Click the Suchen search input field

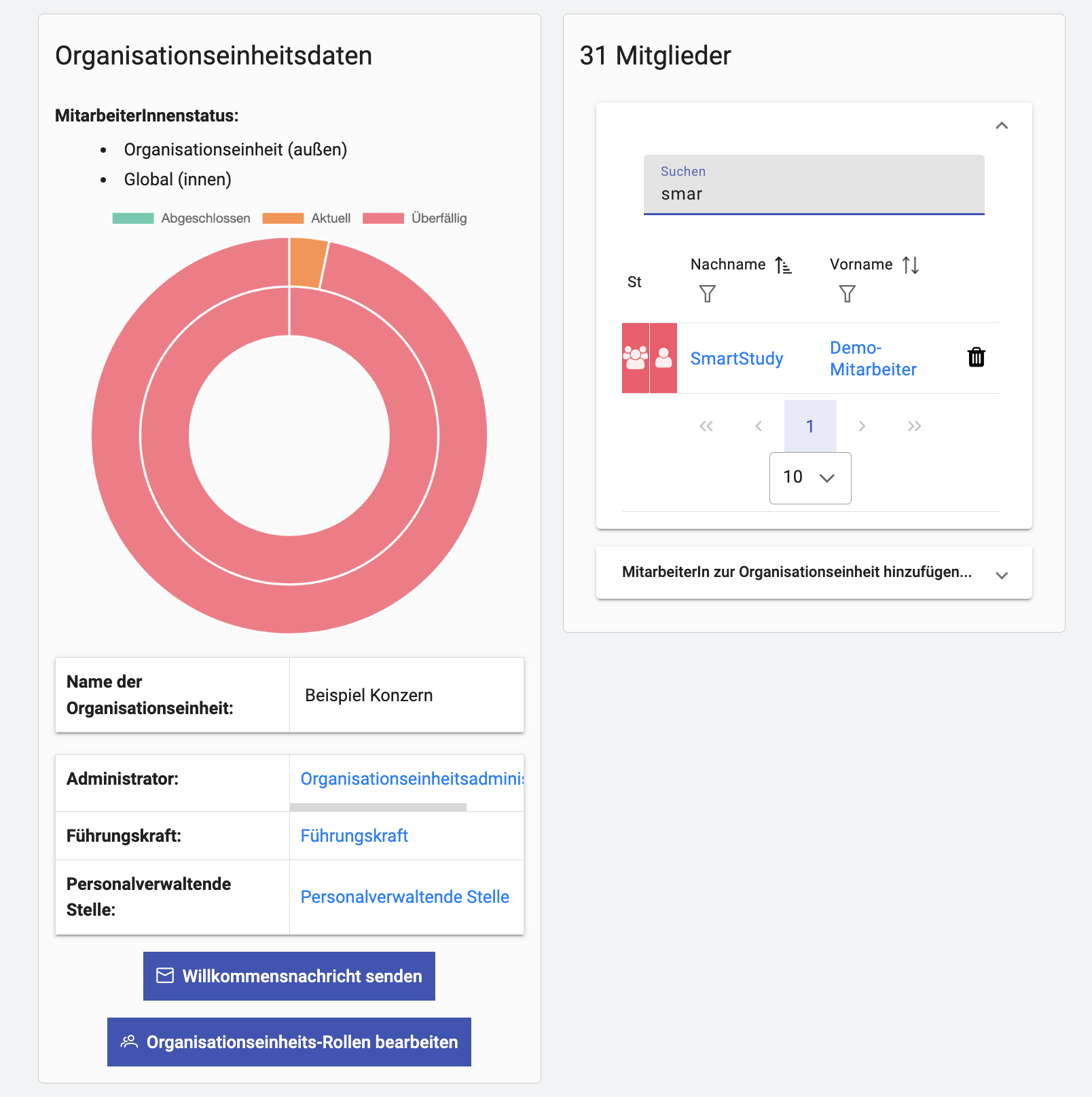(814, 193)
